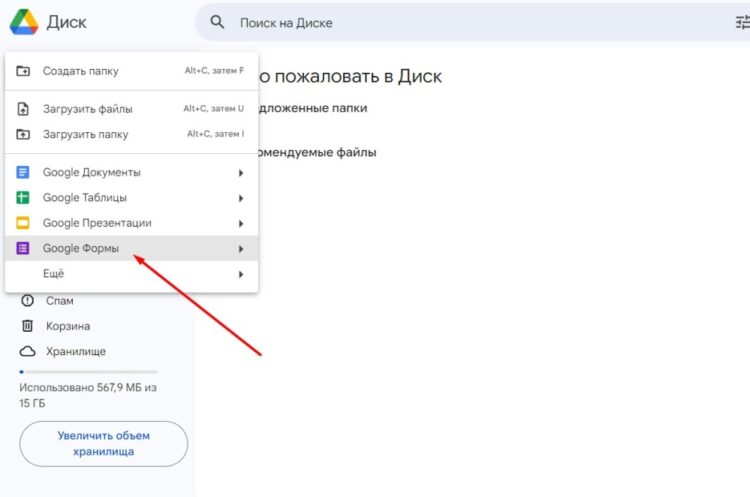Viewport: 750px width, 497px height.
Task: Expand Google Формы submenu arrow
Action: point(241,249)
